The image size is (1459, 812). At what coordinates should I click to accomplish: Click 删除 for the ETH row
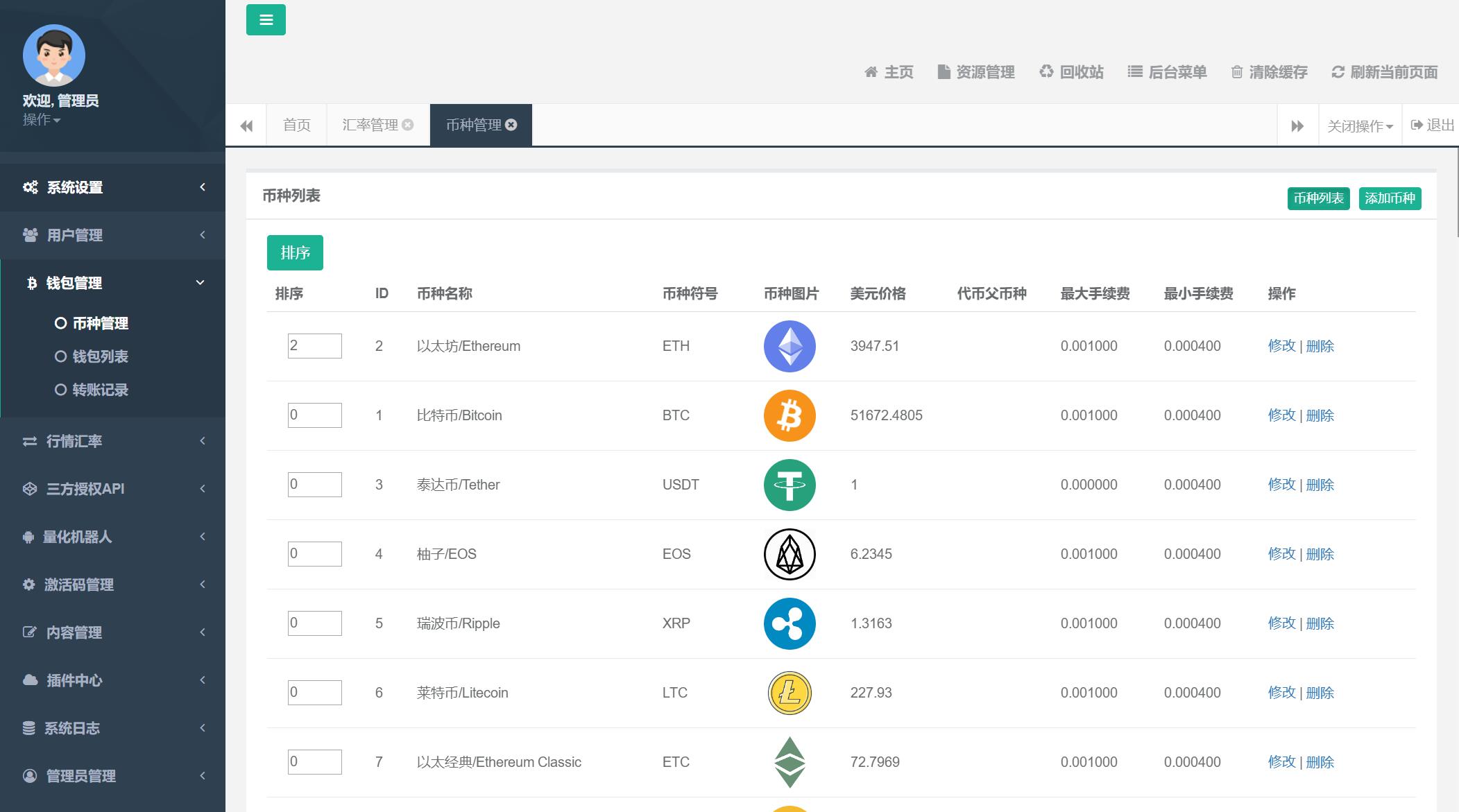(x=1320, y=346)
